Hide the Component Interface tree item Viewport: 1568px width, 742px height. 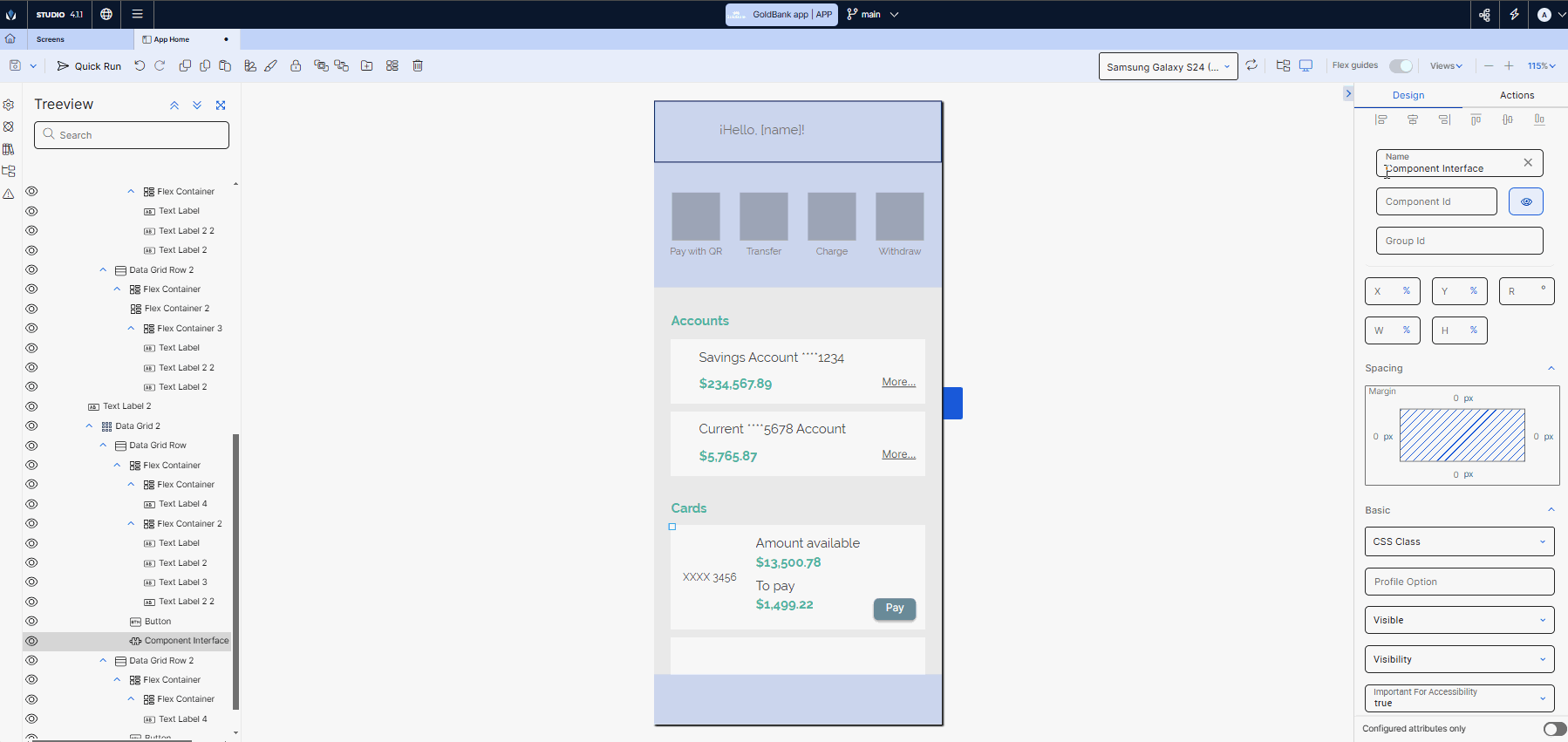(x=32, y=641)
